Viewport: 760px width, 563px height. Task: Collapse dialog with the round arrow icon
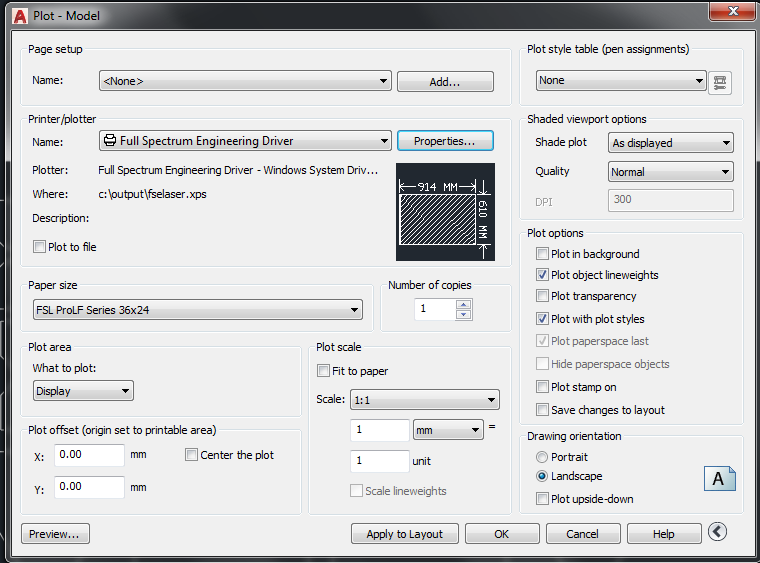tap(717, 532)
